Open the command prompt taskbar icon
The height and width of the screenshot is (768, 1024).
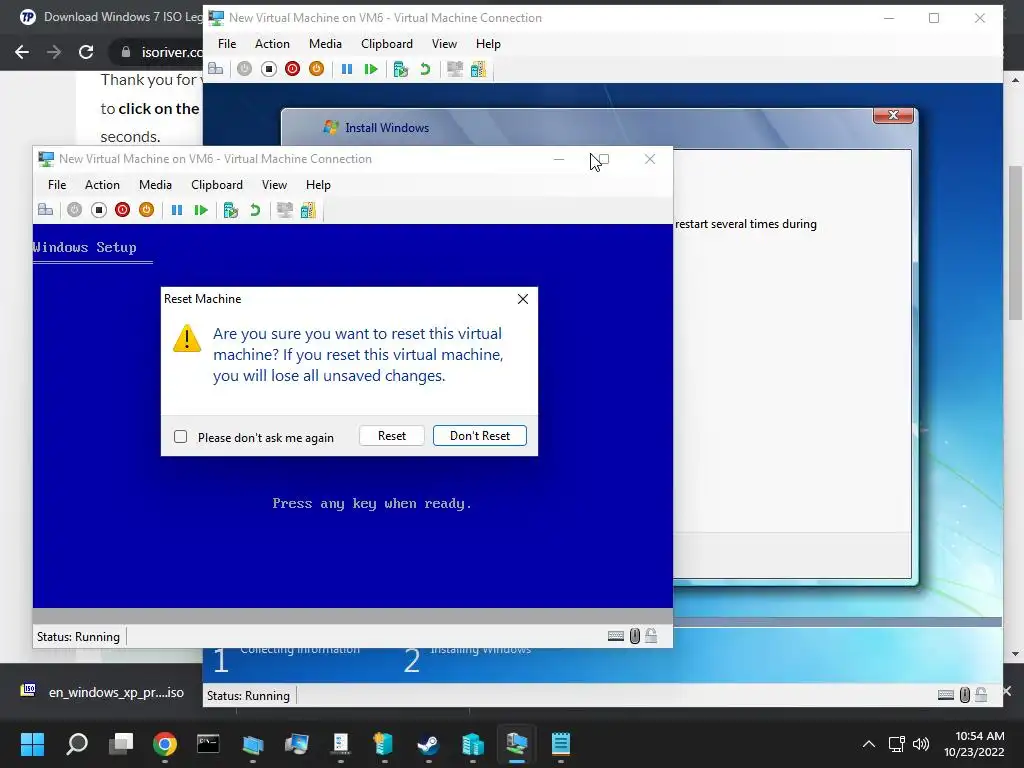click(208, 744)
